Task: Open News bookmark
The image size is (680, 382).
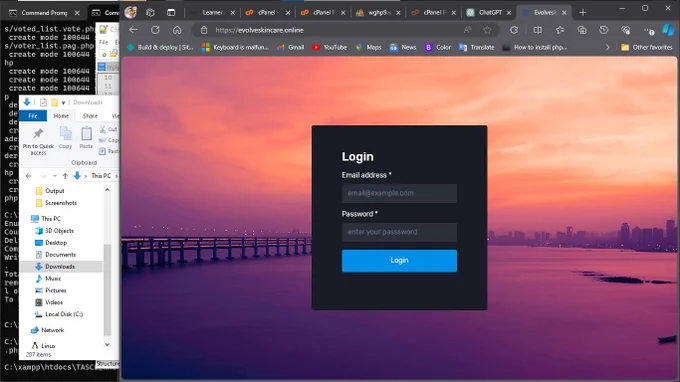Action: tap(403, 47)
